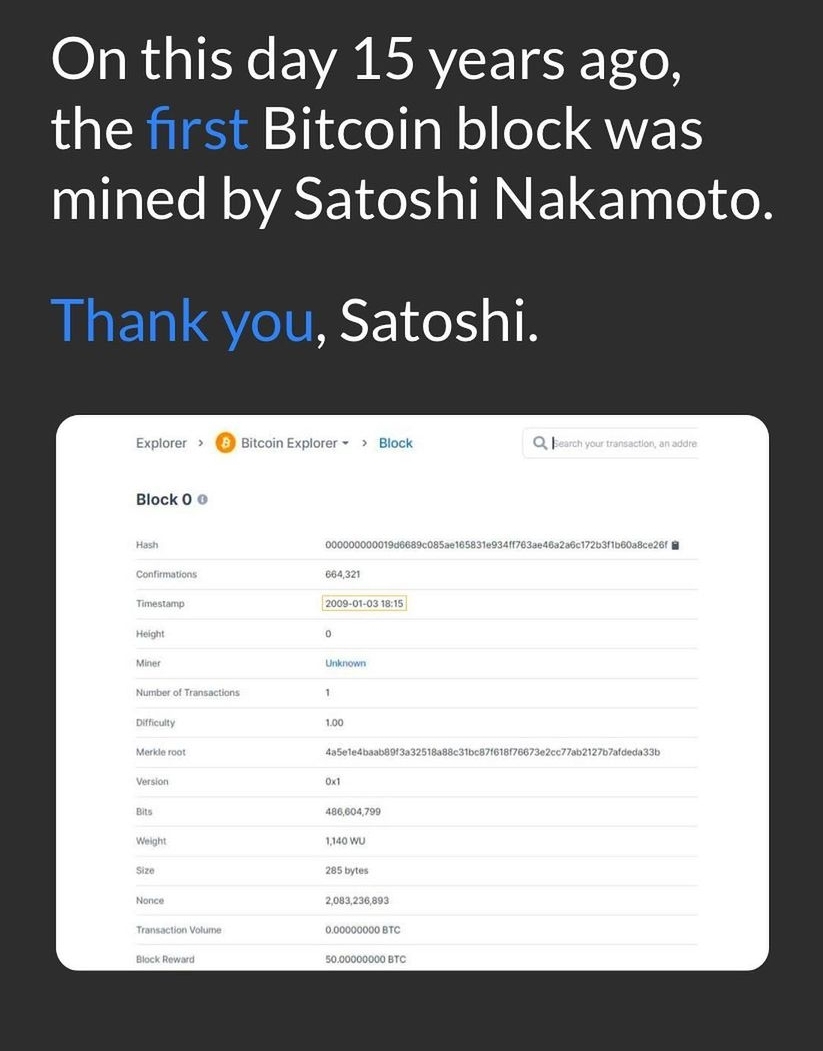This screenshot has width=823, height=1051.
Task: Click the 50.00000000 BTC block reward value
Action: point(365,959)
